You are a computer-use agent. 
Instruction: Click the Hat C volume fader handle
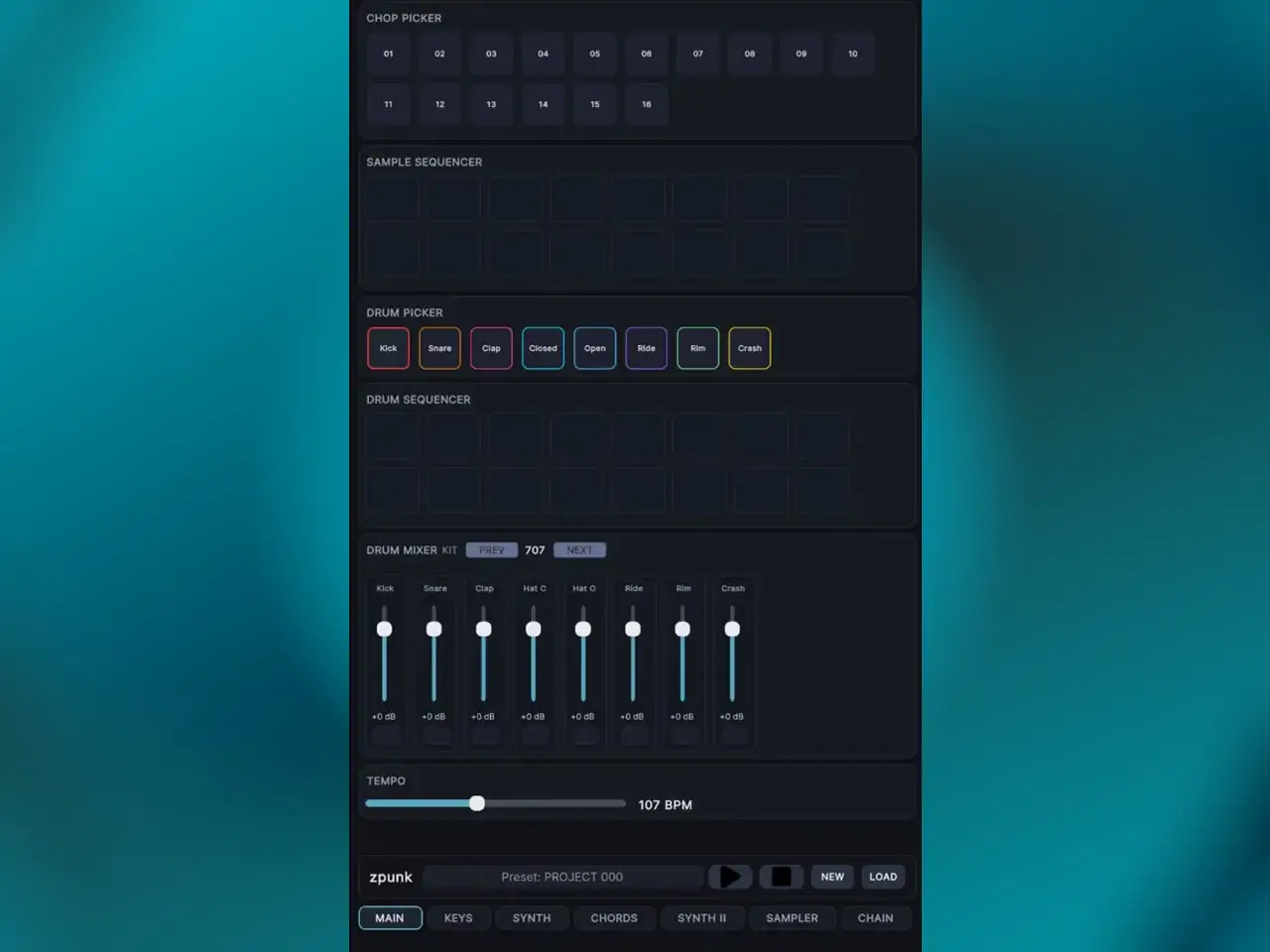coord(534,629)
